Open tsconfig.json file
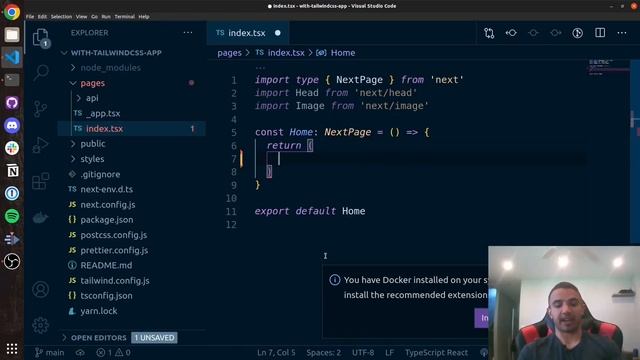 tap(106, 296)
